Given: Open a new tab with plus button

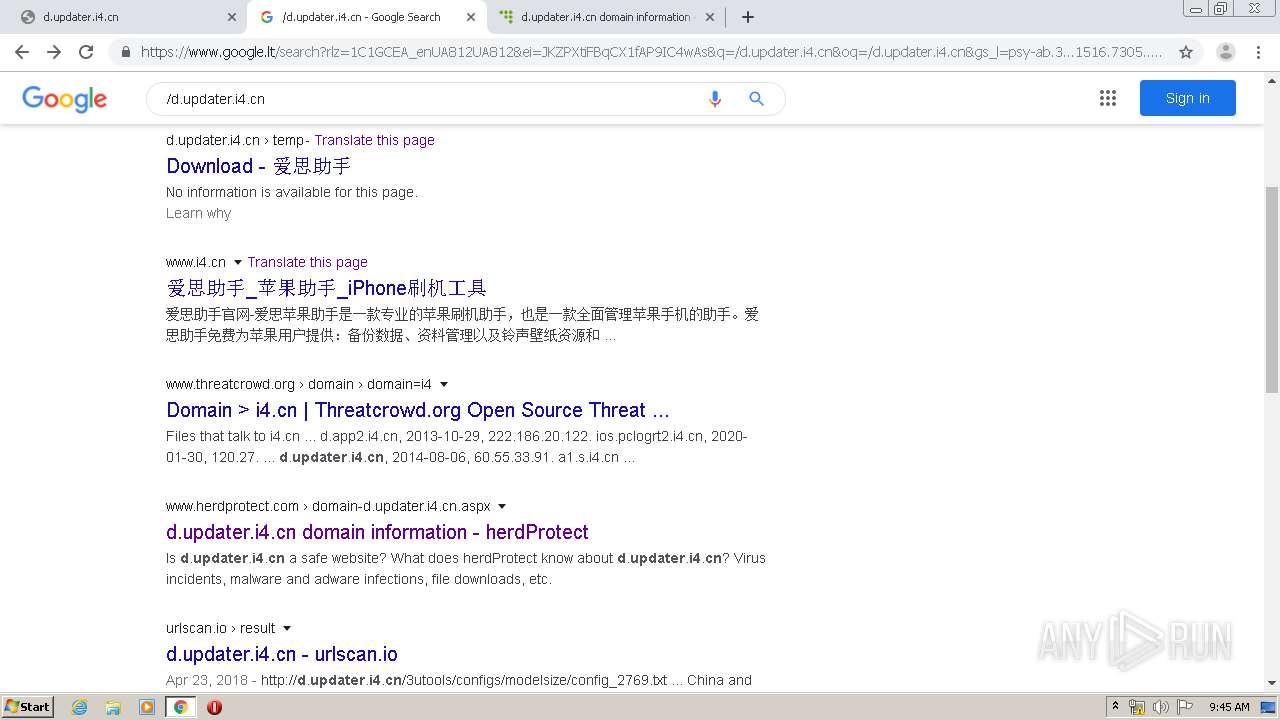Looking at the screenshot, I should (747, 17).
